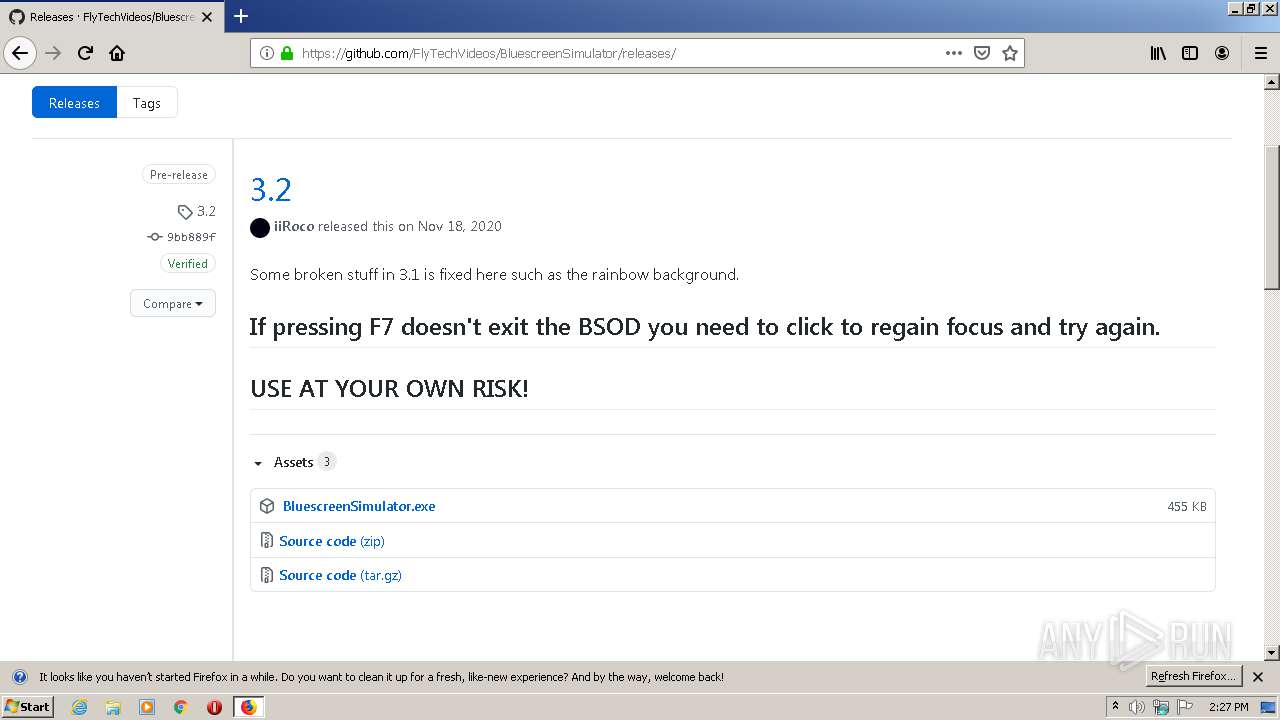1280x720 pixels.
Task: Show site information icon in address bar
Action: pyautogui.click(x=267, y=53)
